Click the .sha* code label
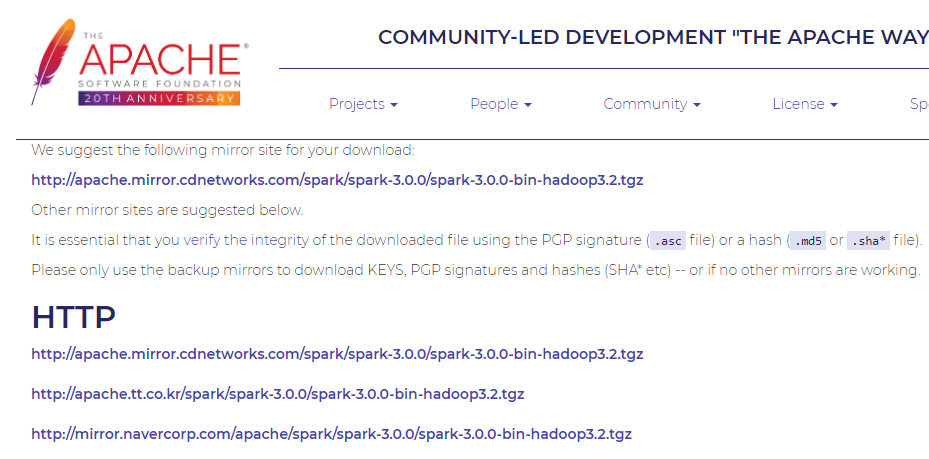 coord(868,241)
